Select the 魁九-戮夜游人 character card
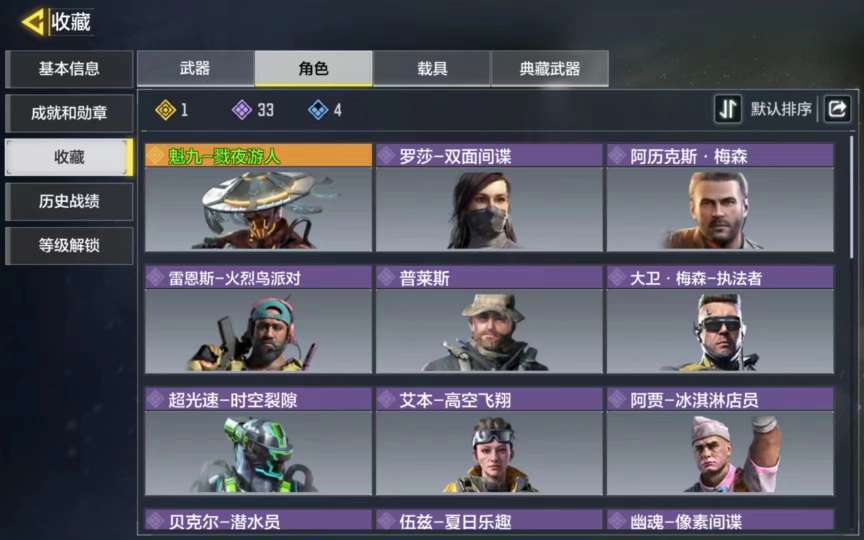The width and height of the screenshot is (864, 540). 258,197
